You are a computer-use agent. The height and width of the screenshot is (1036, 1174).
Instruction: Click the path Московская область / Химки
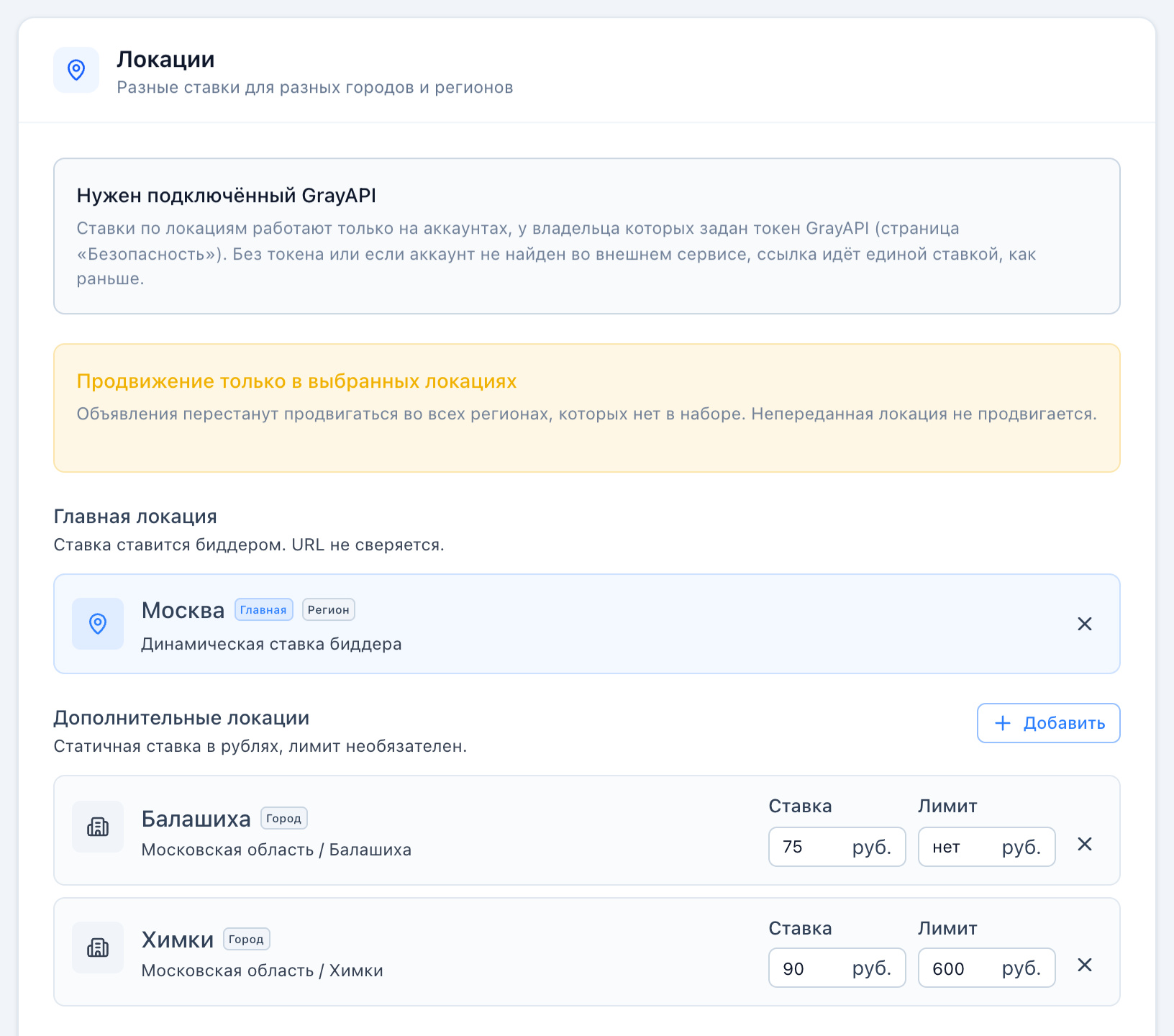pyautogui.click(x=262, y=971)
